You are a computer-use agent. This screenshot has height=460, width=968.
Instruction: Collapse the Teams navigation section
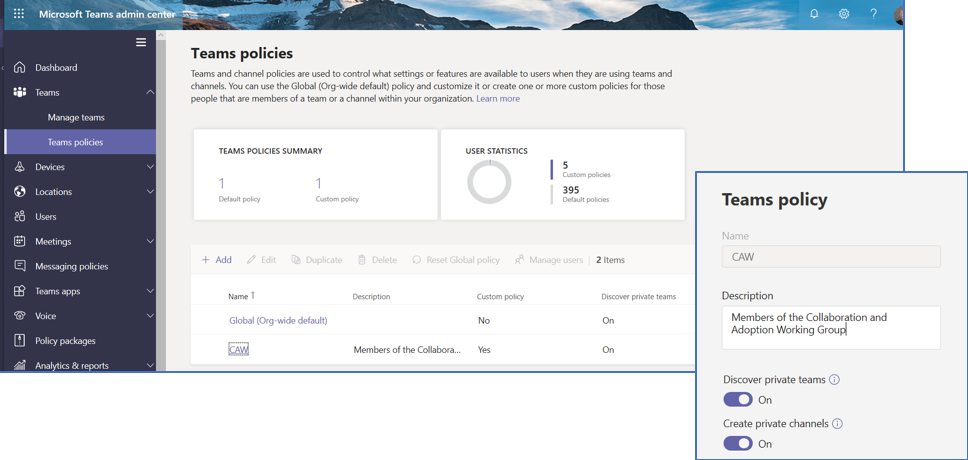pyautogui.click(x=150, y=93)
